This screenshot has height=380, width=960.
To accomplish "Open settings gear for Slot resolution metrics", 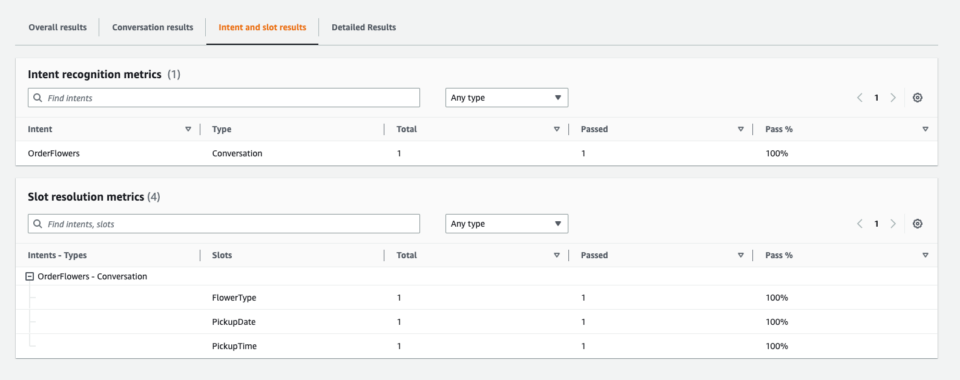I will tap(917, 224).
